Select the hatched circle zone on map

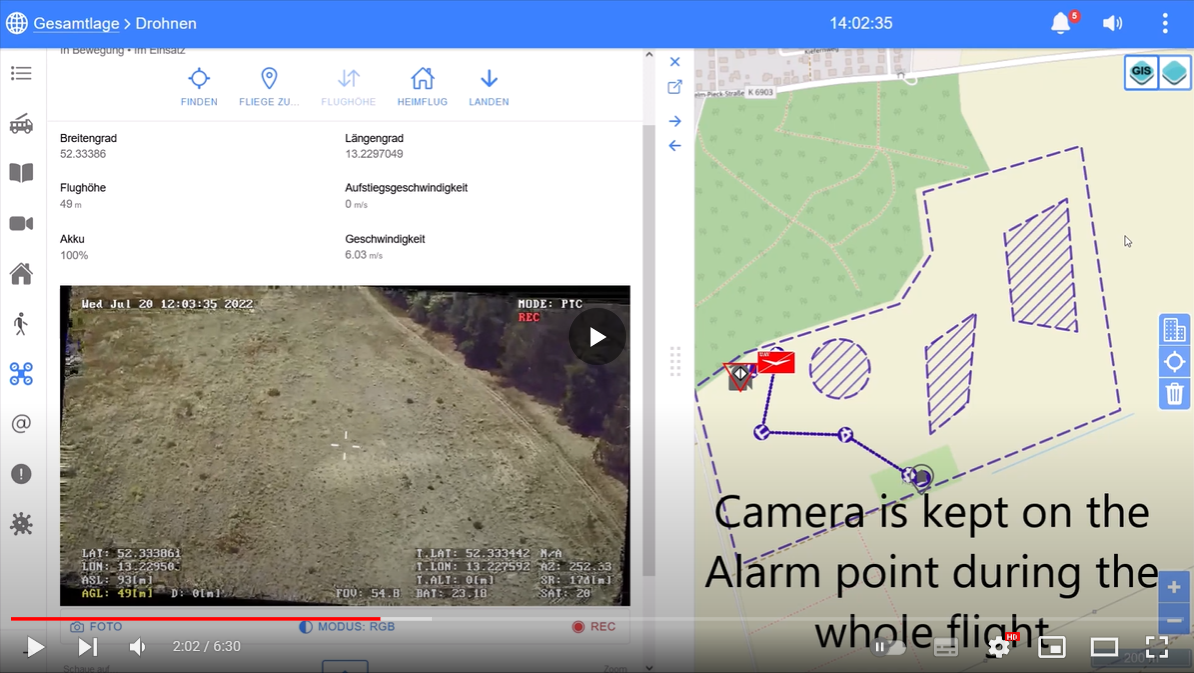839,368
